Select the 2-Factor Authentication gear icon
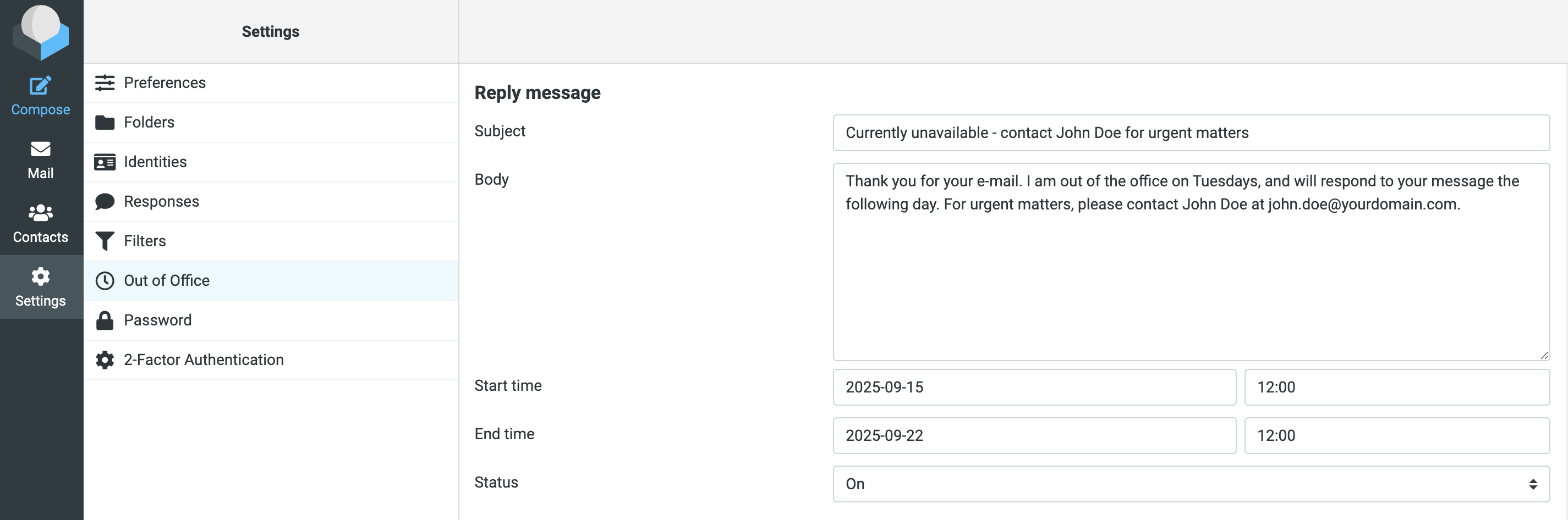This screenshot has height=520, width=1568. click(105, 359)
